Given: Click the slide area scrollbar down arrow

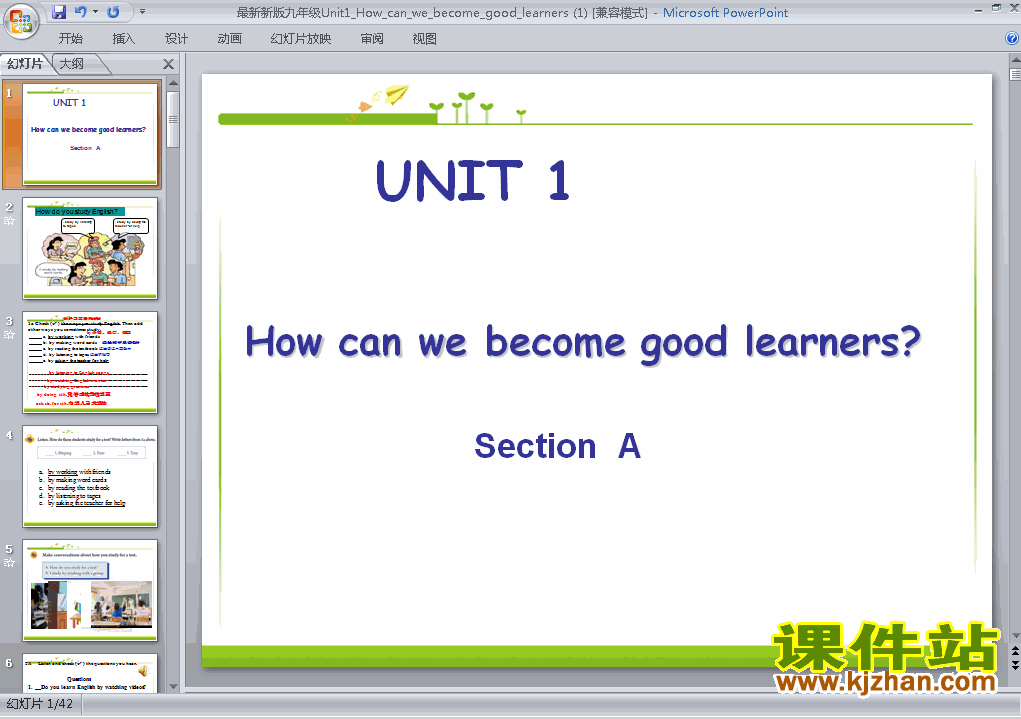Looking at the screenshot, I should coord(1015,635).
